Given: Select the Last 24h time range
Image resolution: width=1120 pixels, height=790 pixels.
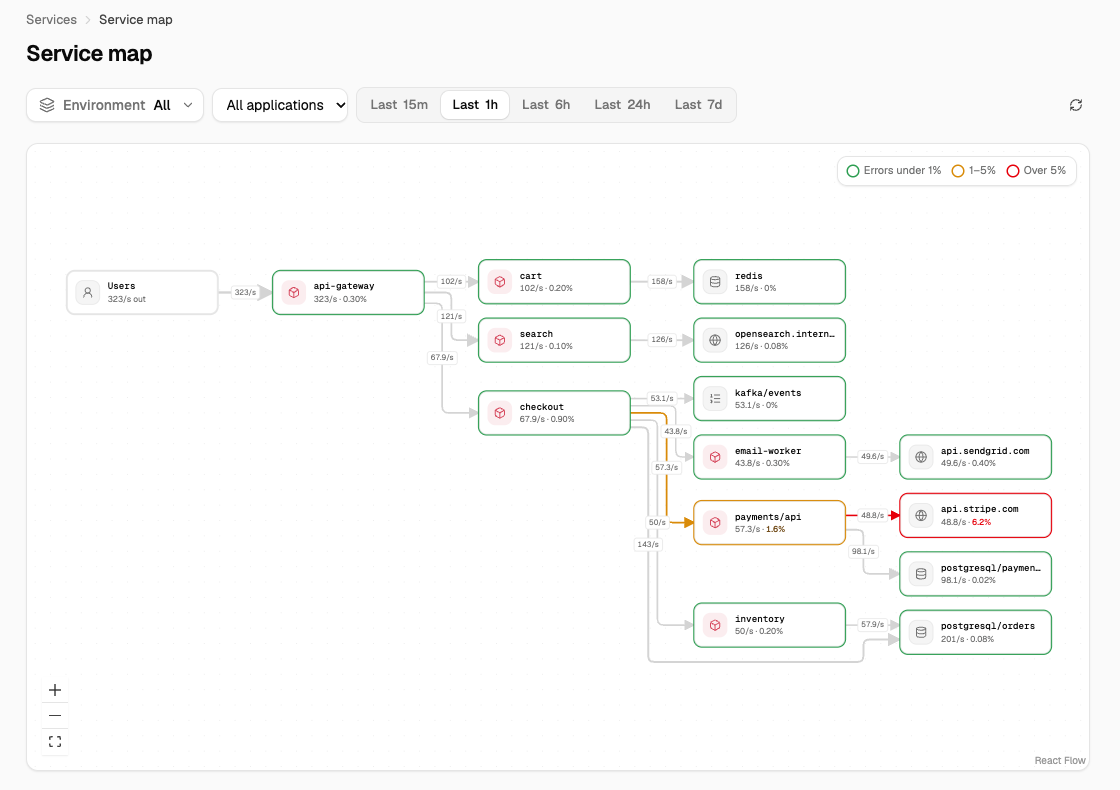Looking at the screenshot, I should [622, 105].
